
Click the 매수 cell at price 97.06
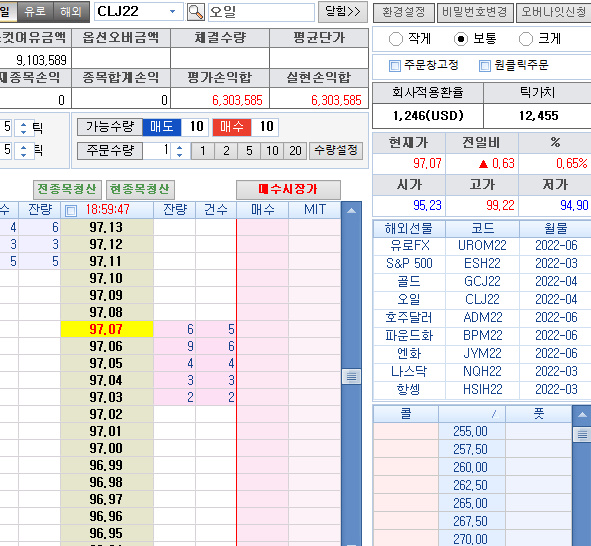(x=262, y=346)
